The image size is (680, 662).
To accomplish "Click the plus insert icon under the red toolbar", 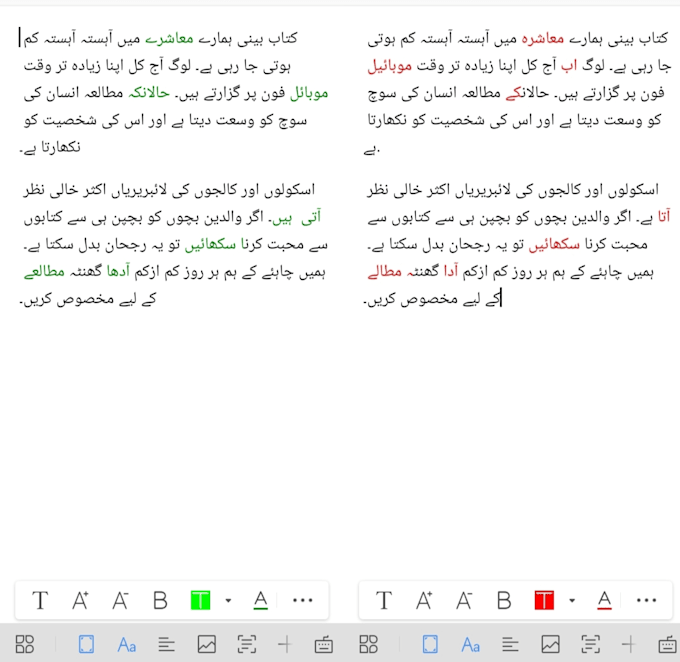I will (x=629, y=644).
